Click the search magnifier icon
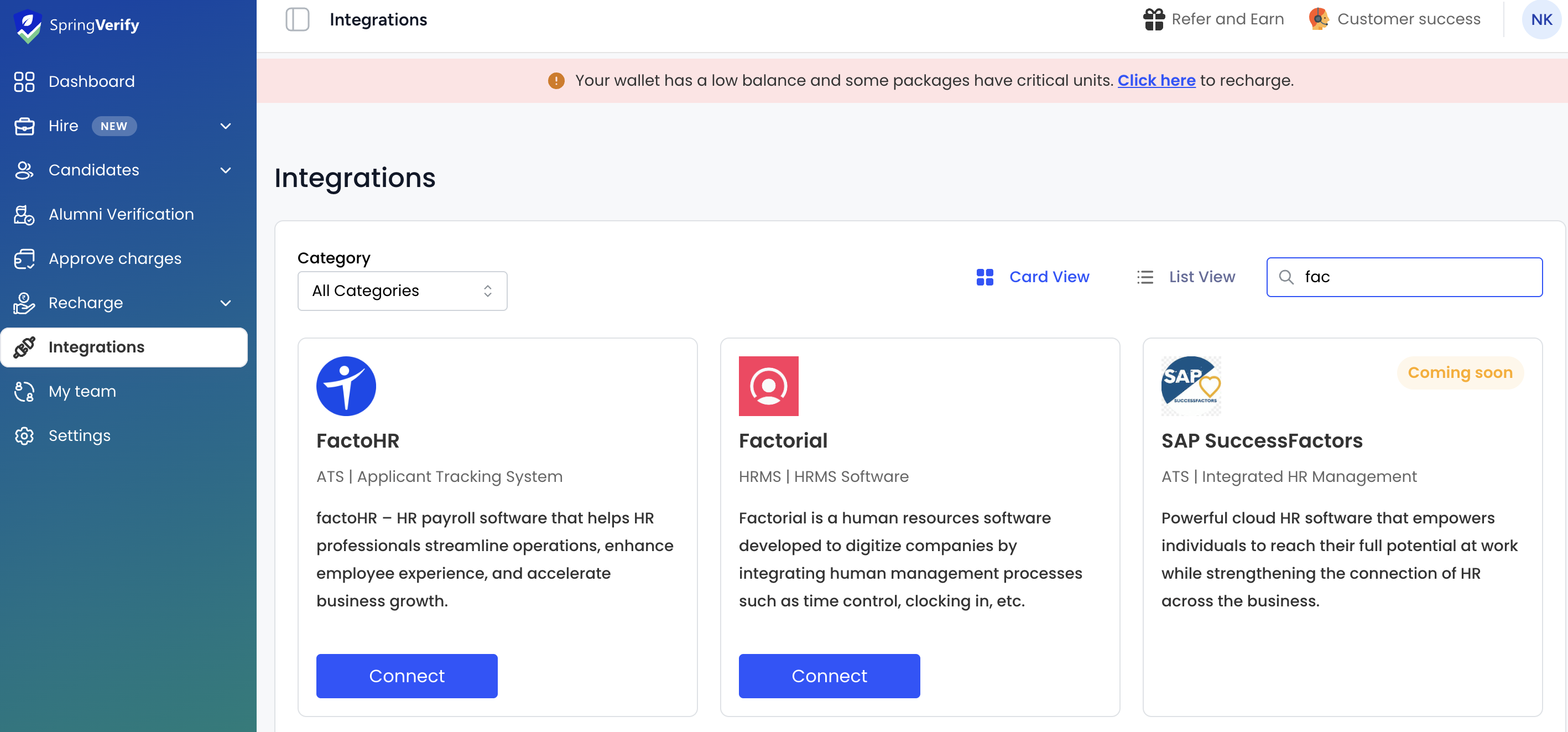1568x732 pixels. pyautogui.click(x=1285, y=277)
